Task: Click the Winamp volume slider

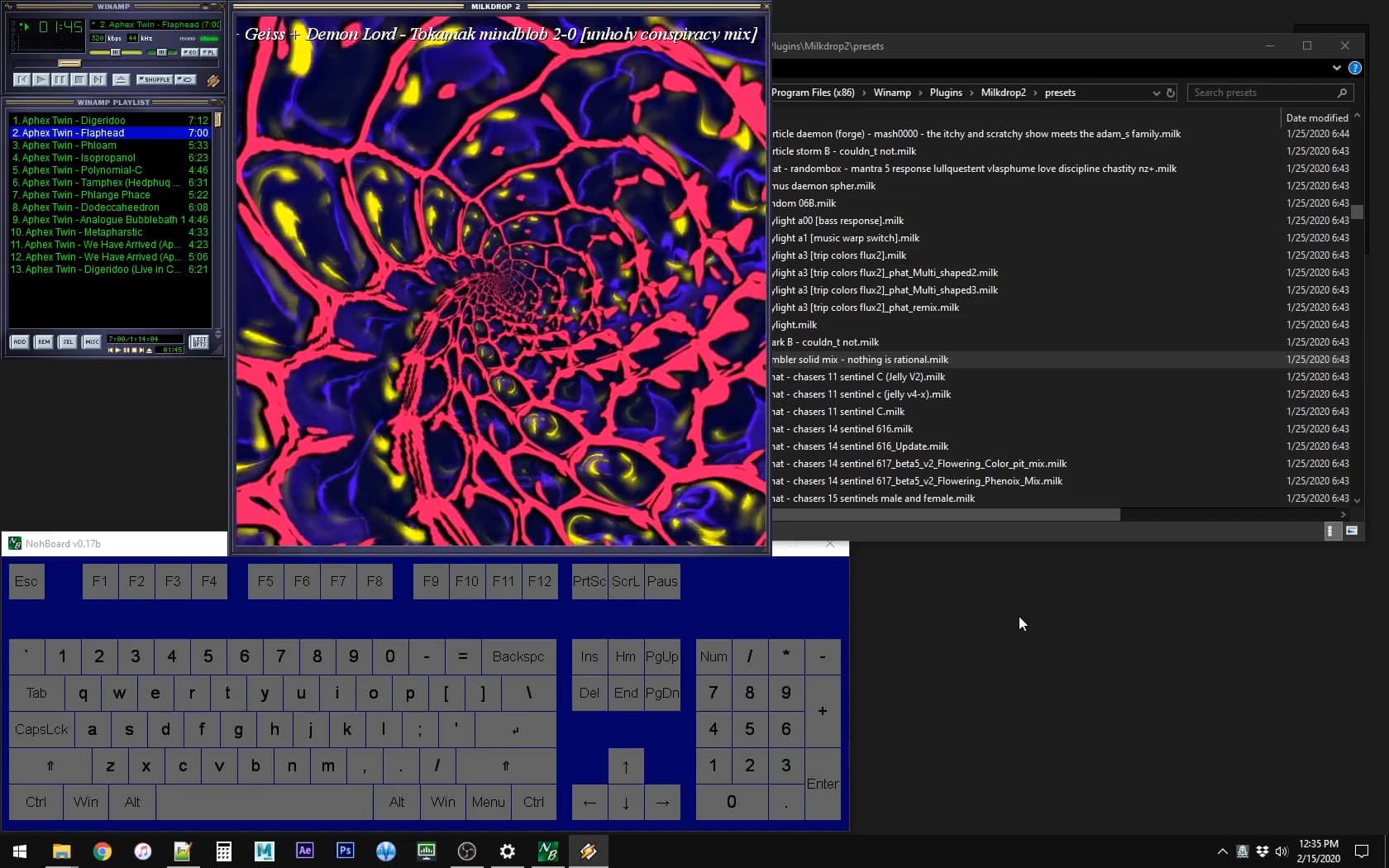Action: (x=116, y=52)
